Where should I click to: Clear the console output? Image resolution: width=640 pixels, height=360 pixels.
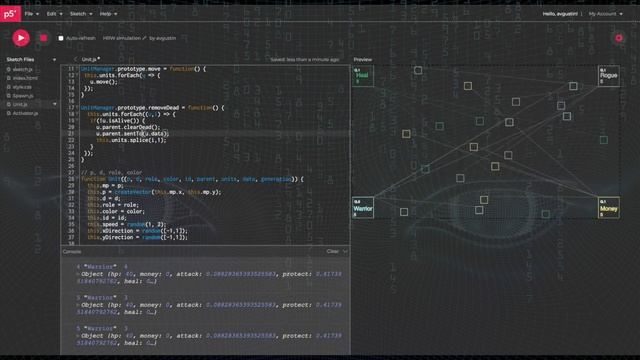point(332,251)
